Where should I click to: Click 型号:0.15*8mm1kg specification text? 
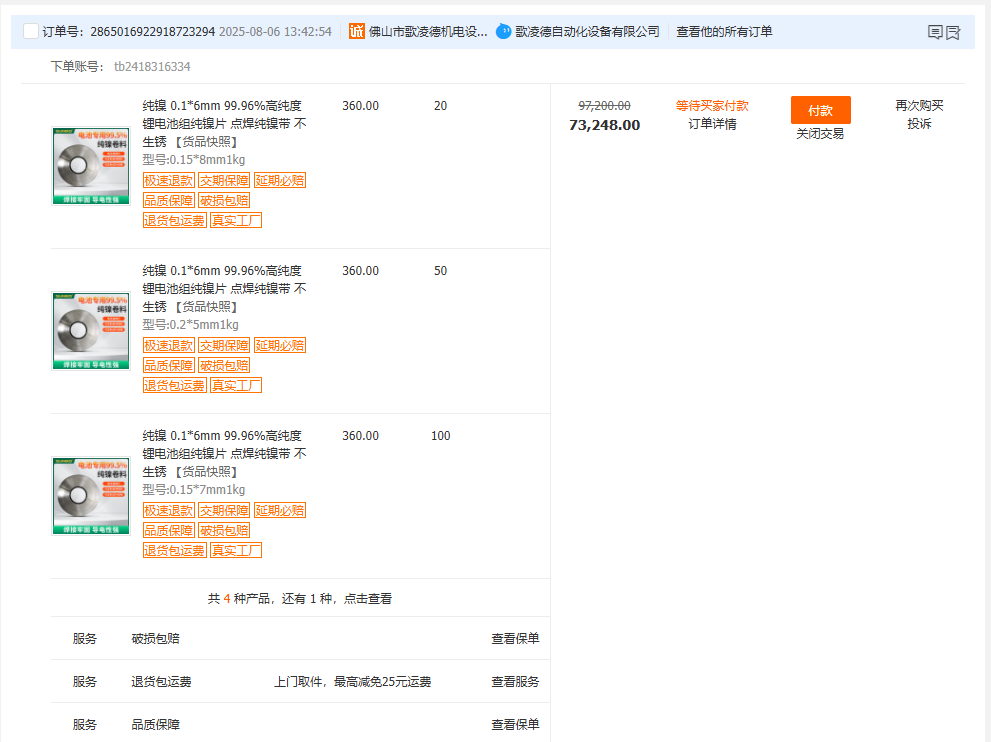pyautogui.click(x=193, y=159)
